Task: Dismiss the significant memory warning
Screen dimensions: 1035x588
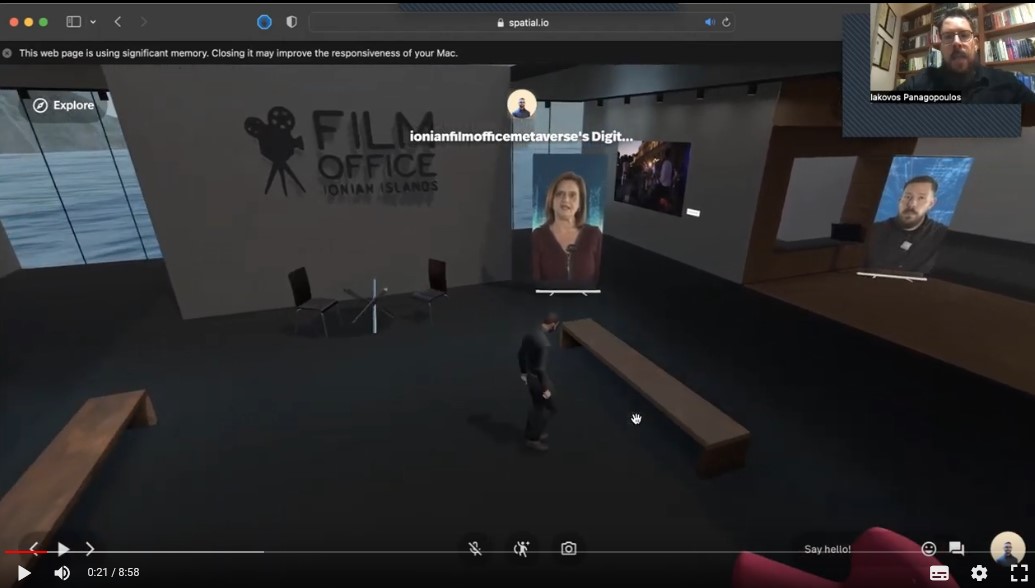Action: click(x=7, y=53)
